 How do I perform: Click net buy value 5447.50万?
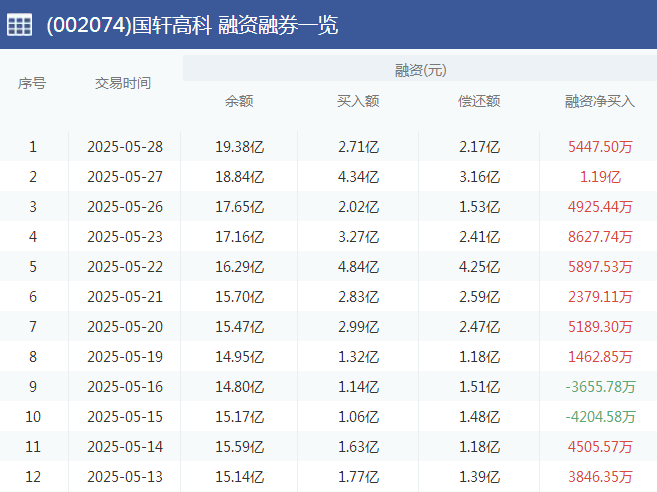click(x=600, y=147)
